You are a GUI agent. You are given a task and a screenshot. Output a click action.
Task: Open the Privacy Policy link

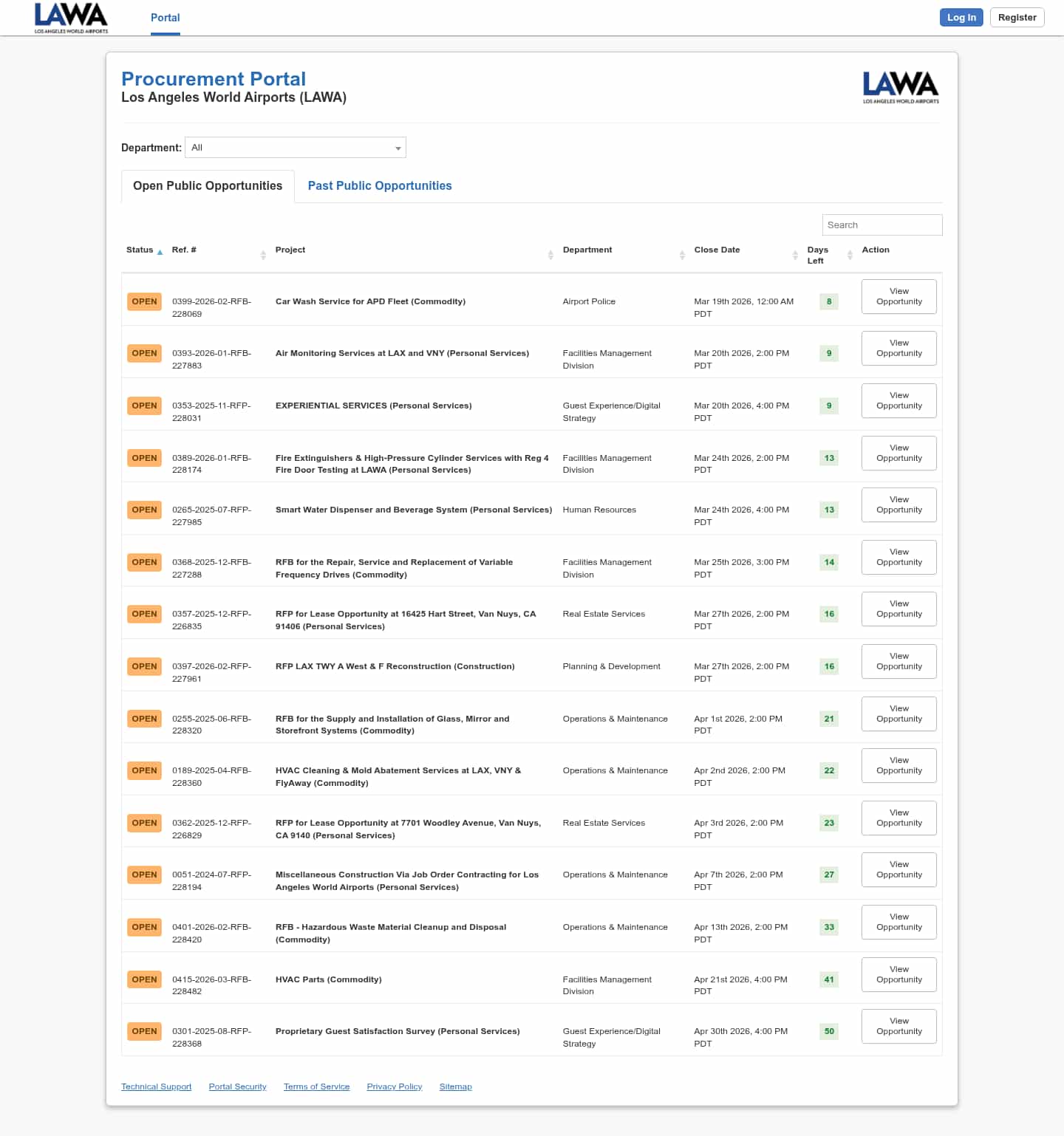394,1087
